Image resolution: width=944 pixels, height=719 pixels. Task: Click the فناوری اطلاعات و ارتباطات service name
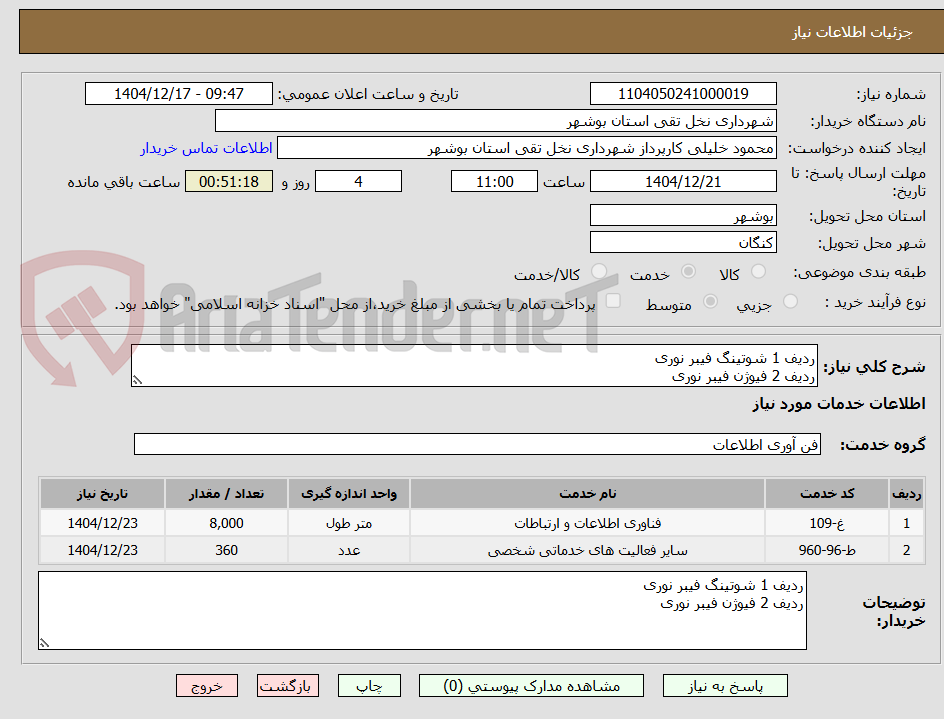[x=588, y=523]
